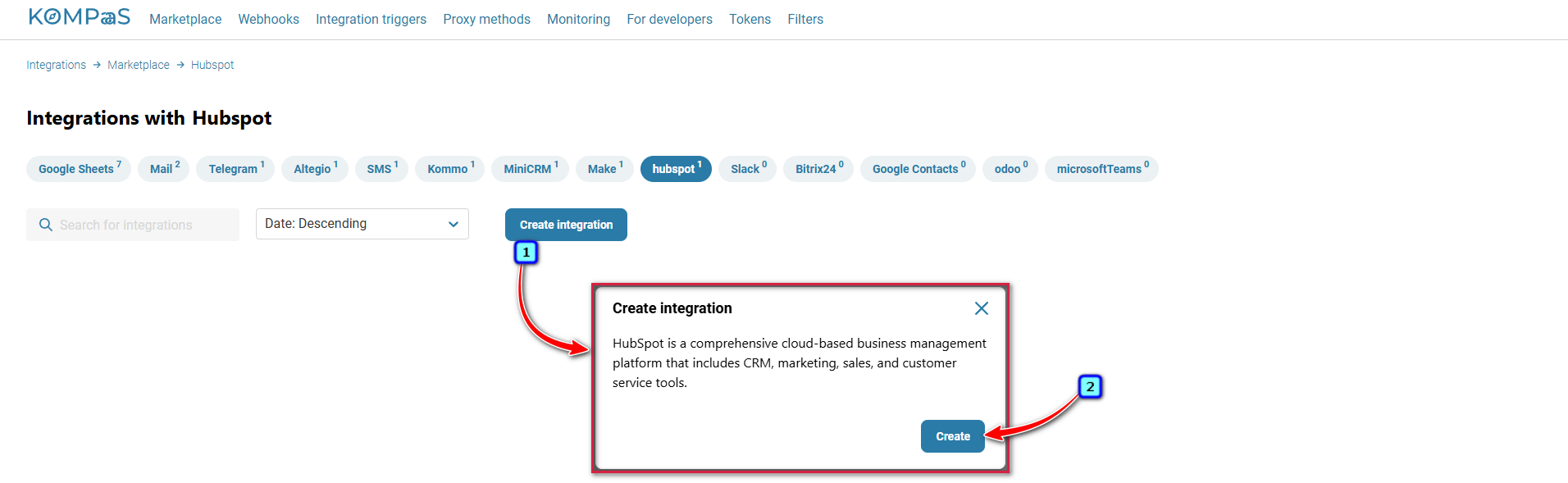Select the microsoftTeams chip
The image size is (1568, 483).
(x=1101, y=169)
